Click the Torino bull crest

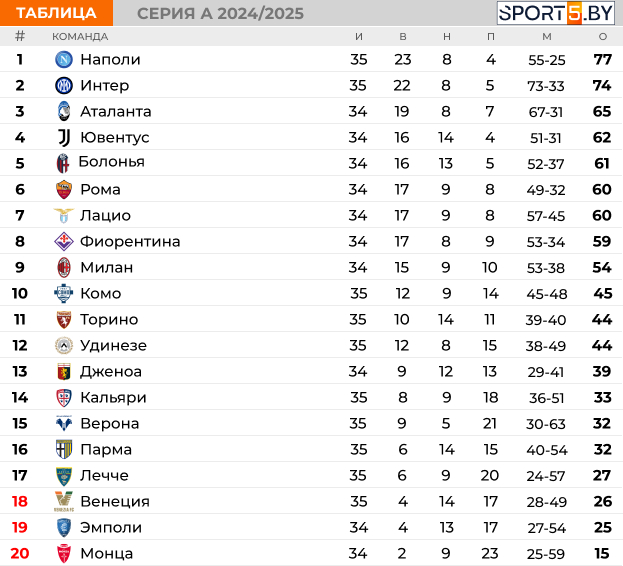(x=64, y=319)
